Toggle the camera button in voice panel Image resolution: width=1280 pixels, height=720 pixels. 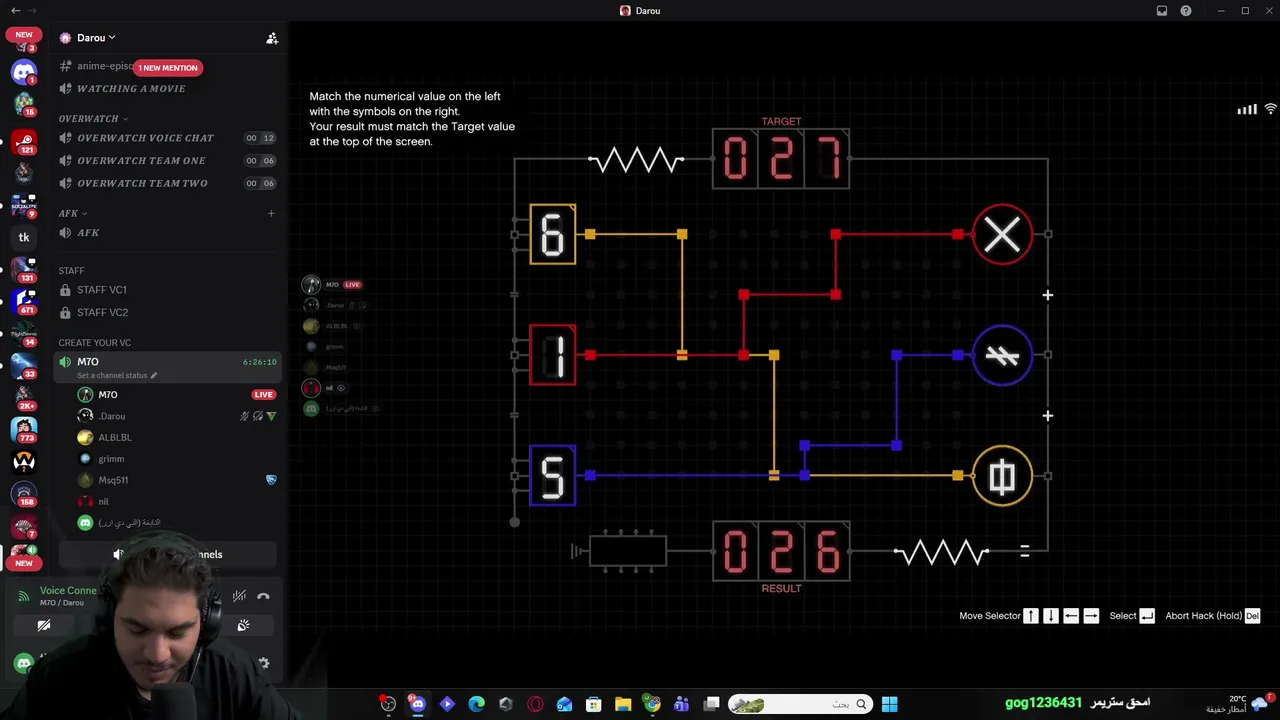pyautogui.click(x=44, y=625)
